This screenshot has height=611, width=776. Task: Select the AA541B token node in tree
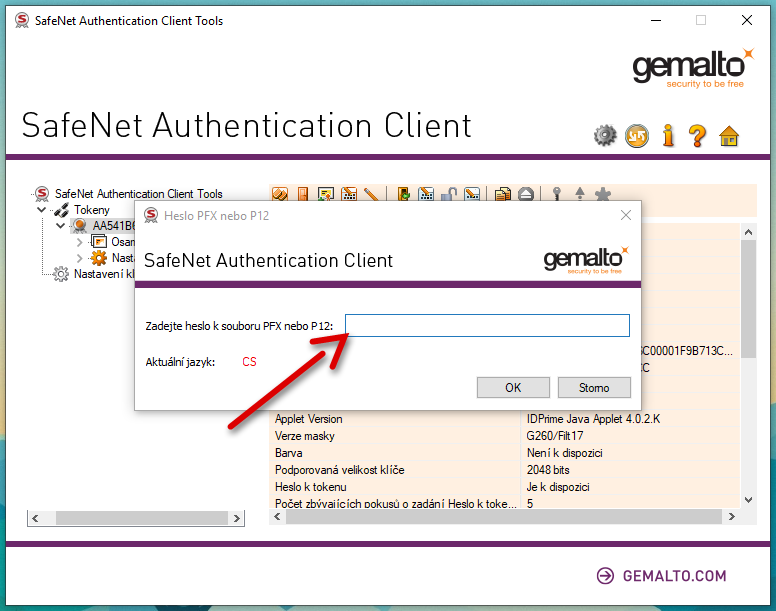(x=114, y=226)
